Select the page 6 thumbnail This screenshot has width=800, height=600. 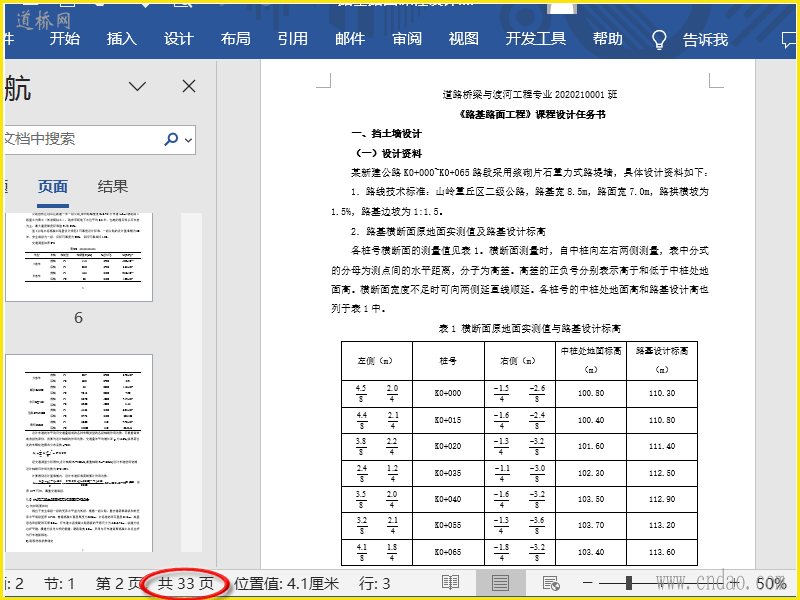coord(79,257)
